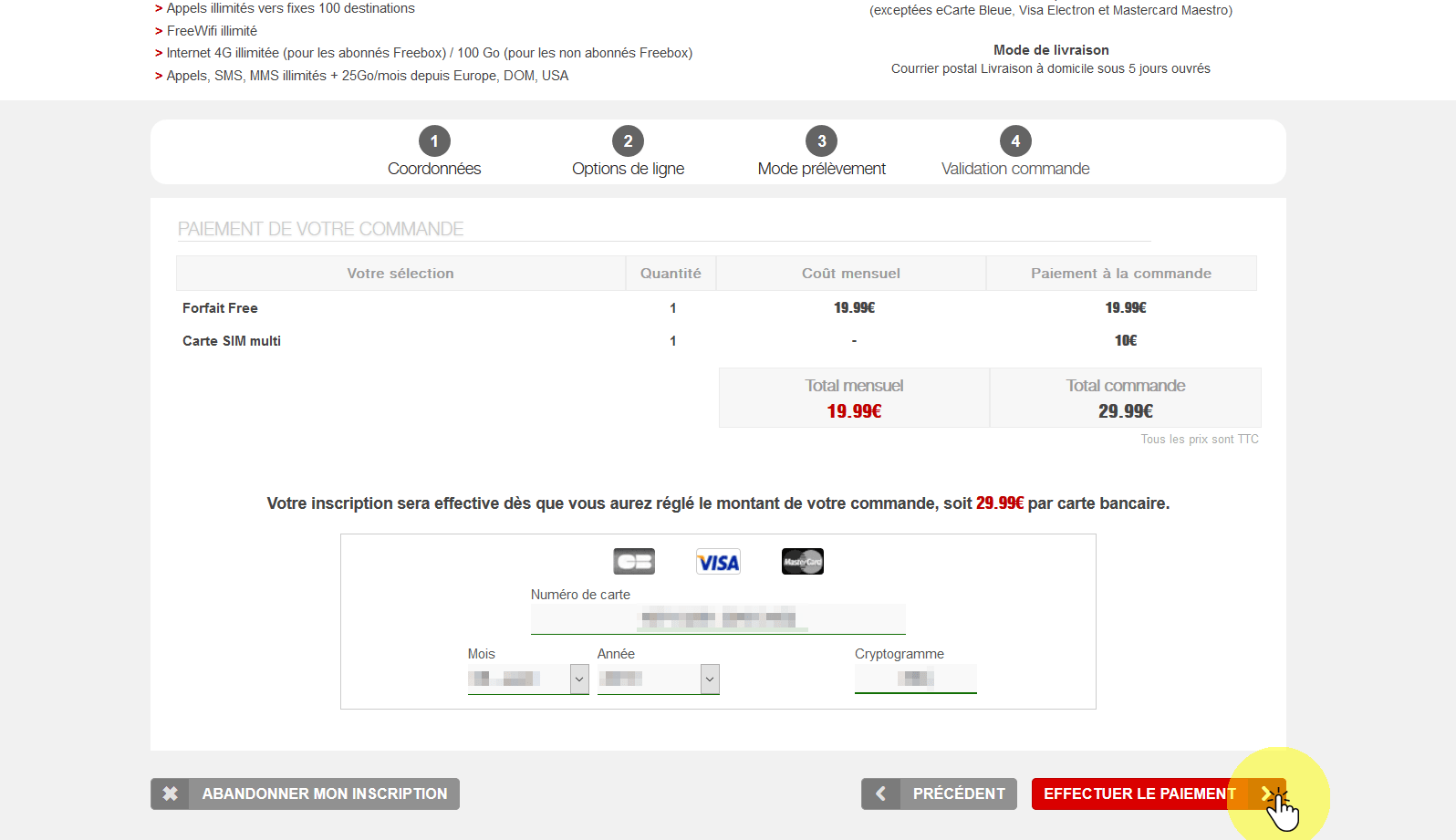Select the VISA card logo
This screenshot has height=840, width=1456.
pyautogui.click(x=718, y=562)
